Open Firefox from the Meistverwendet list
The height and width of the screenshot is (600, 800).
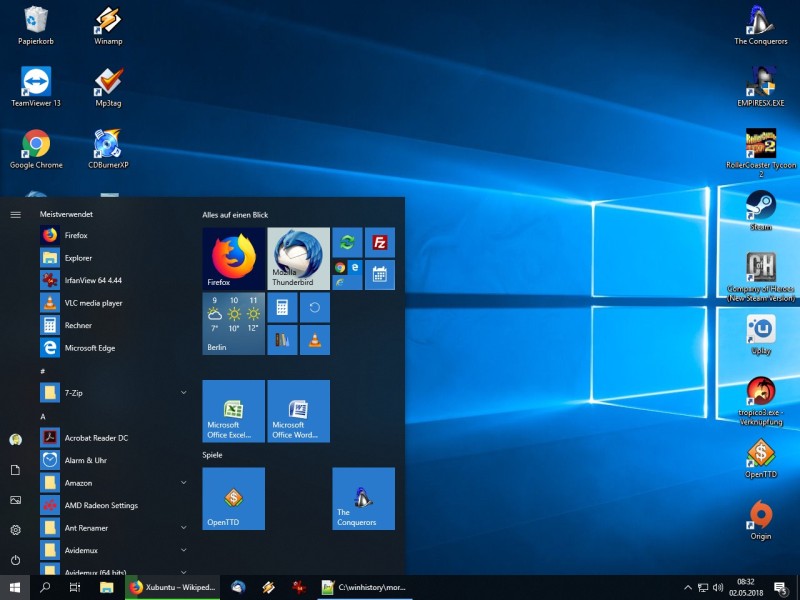click(x=113, y=235)
